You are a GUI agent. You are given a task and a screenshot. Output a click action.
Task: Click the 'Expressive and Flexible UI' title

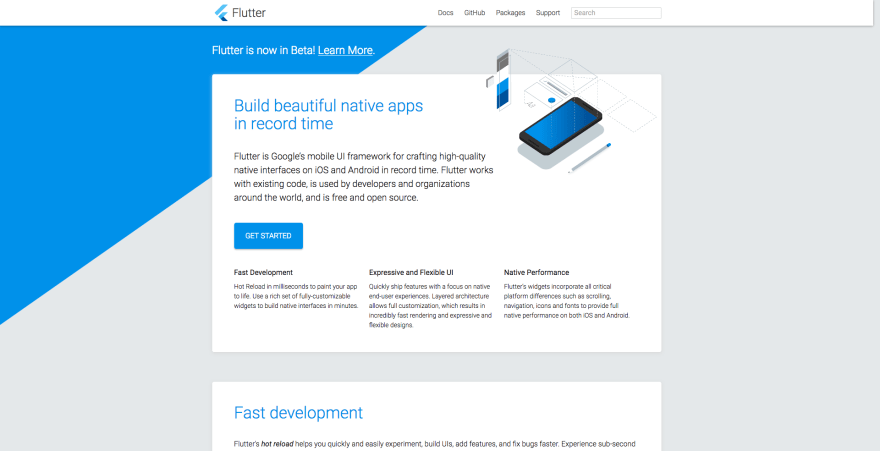(411, 273)
